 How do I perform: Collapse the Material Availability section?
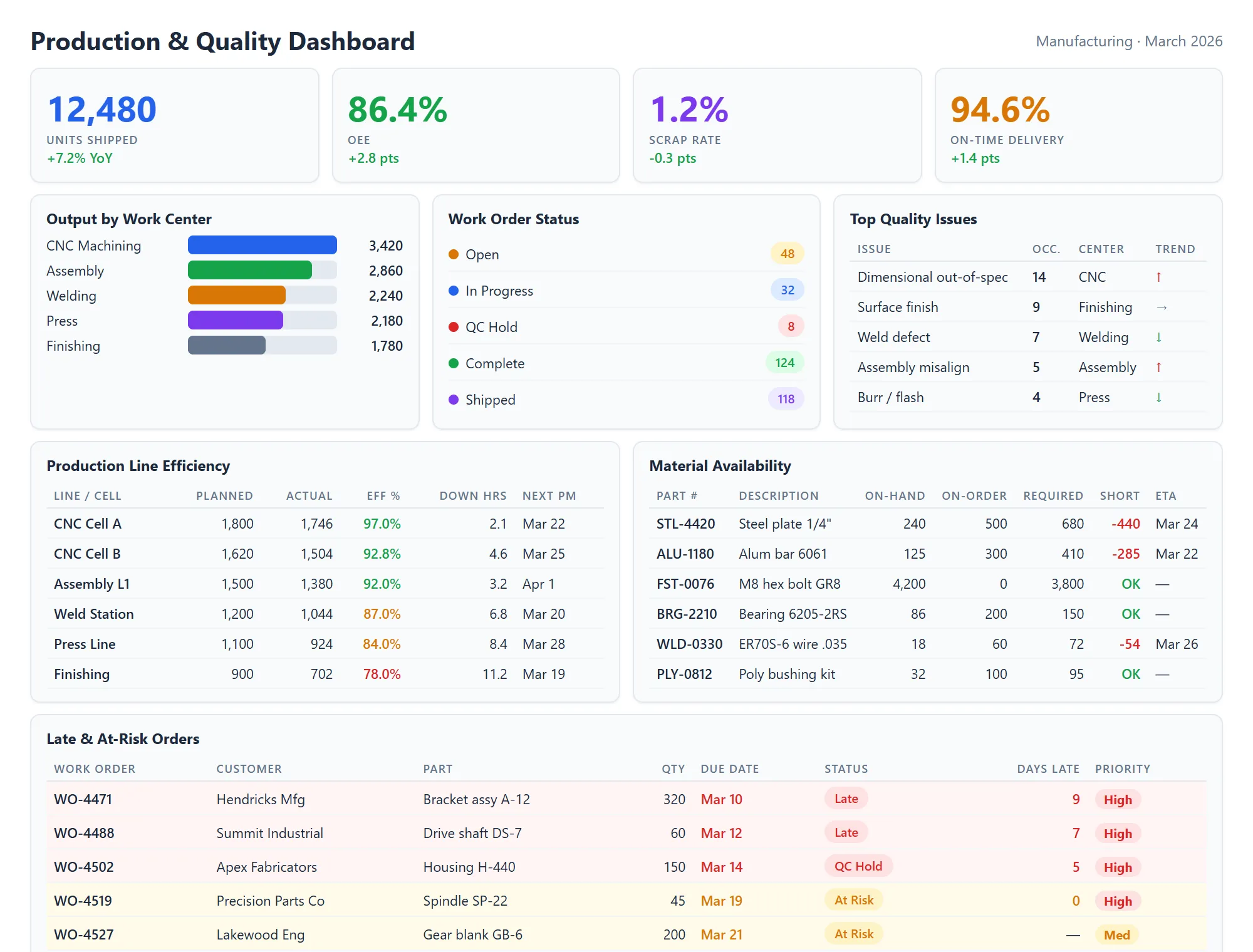(x=720, y=466)
